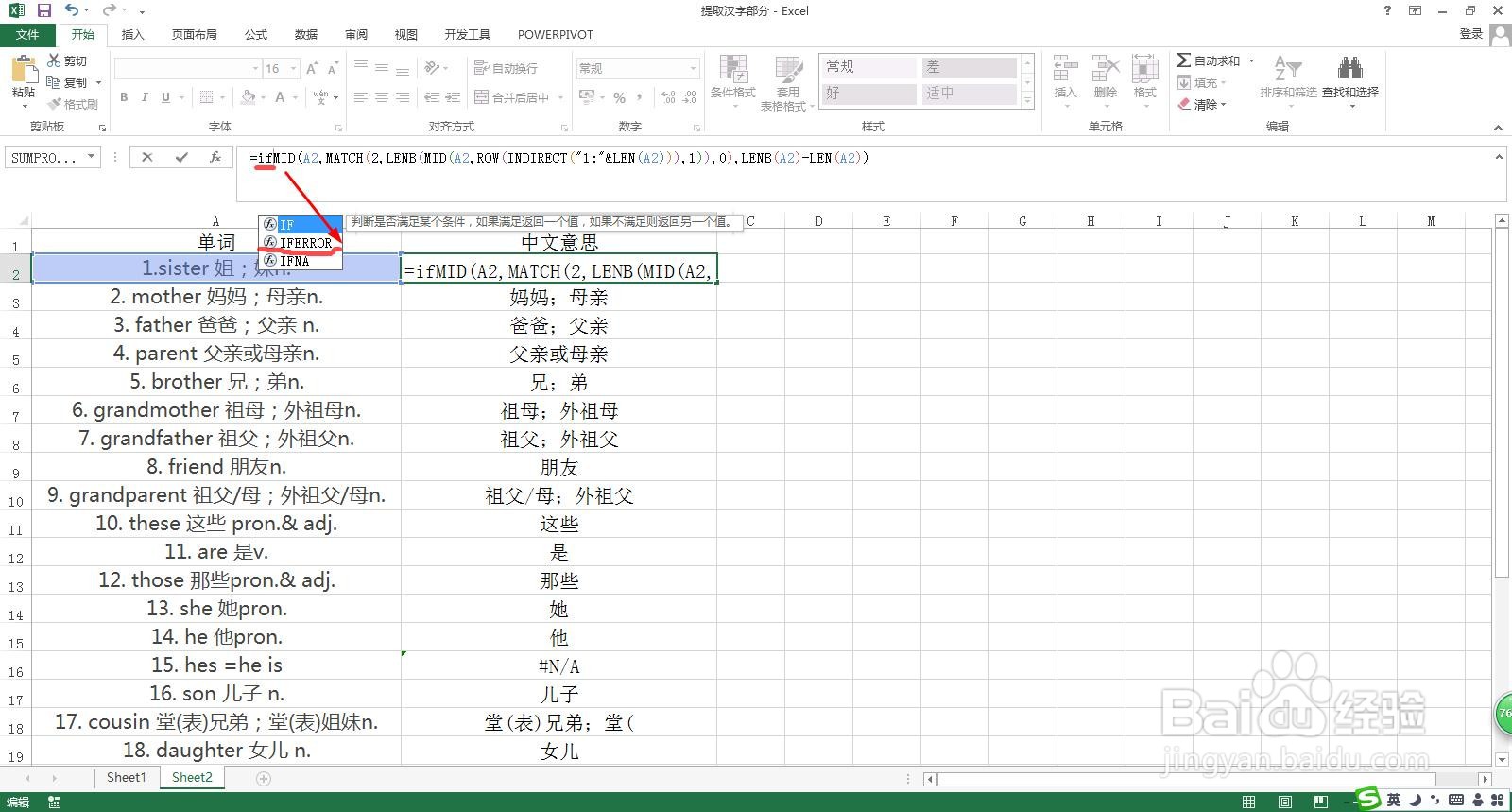
Task: Click the Fill color bucket icon
Action: [248, 97]
